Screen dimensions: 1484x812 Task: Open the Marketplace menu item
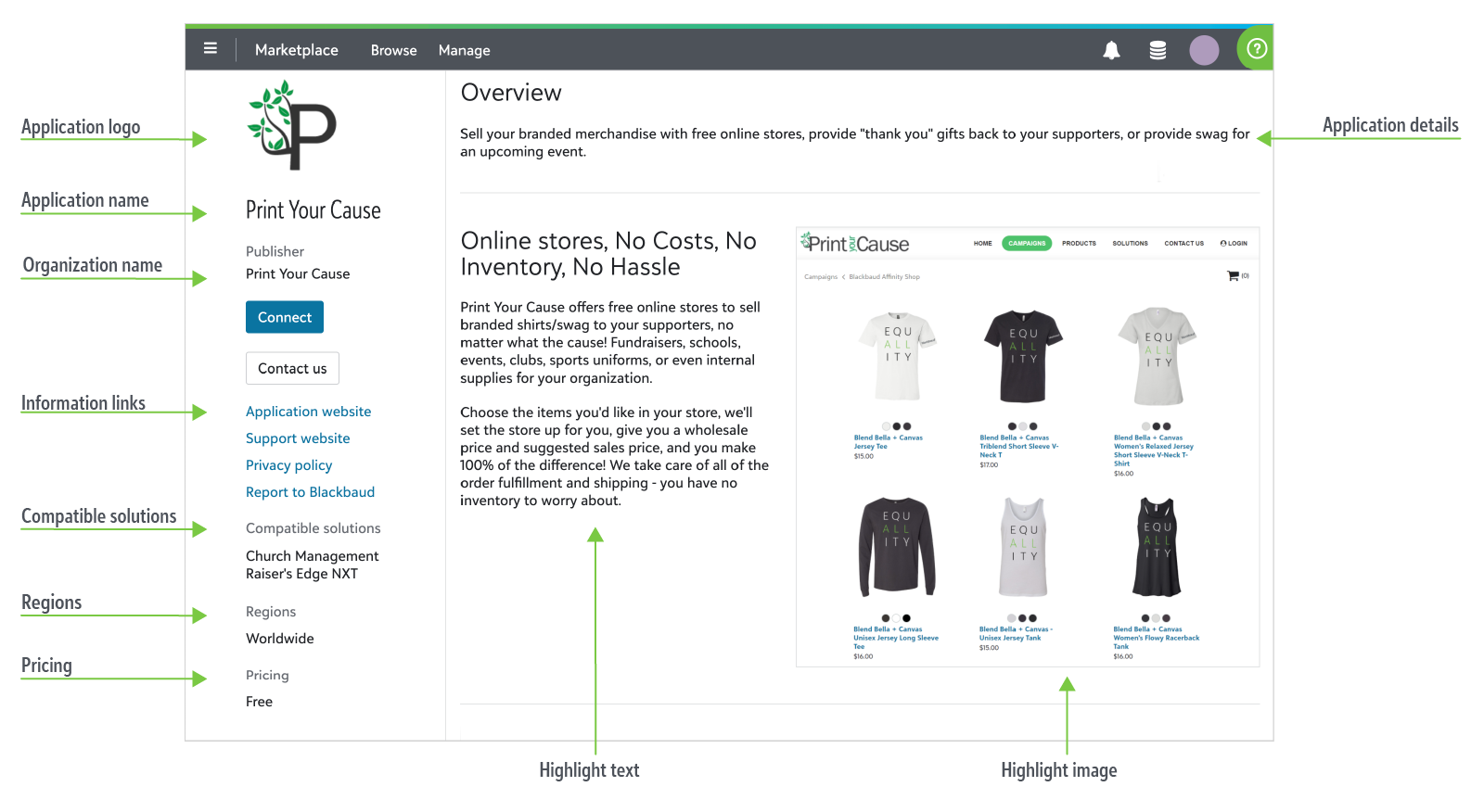coord(296,50)
